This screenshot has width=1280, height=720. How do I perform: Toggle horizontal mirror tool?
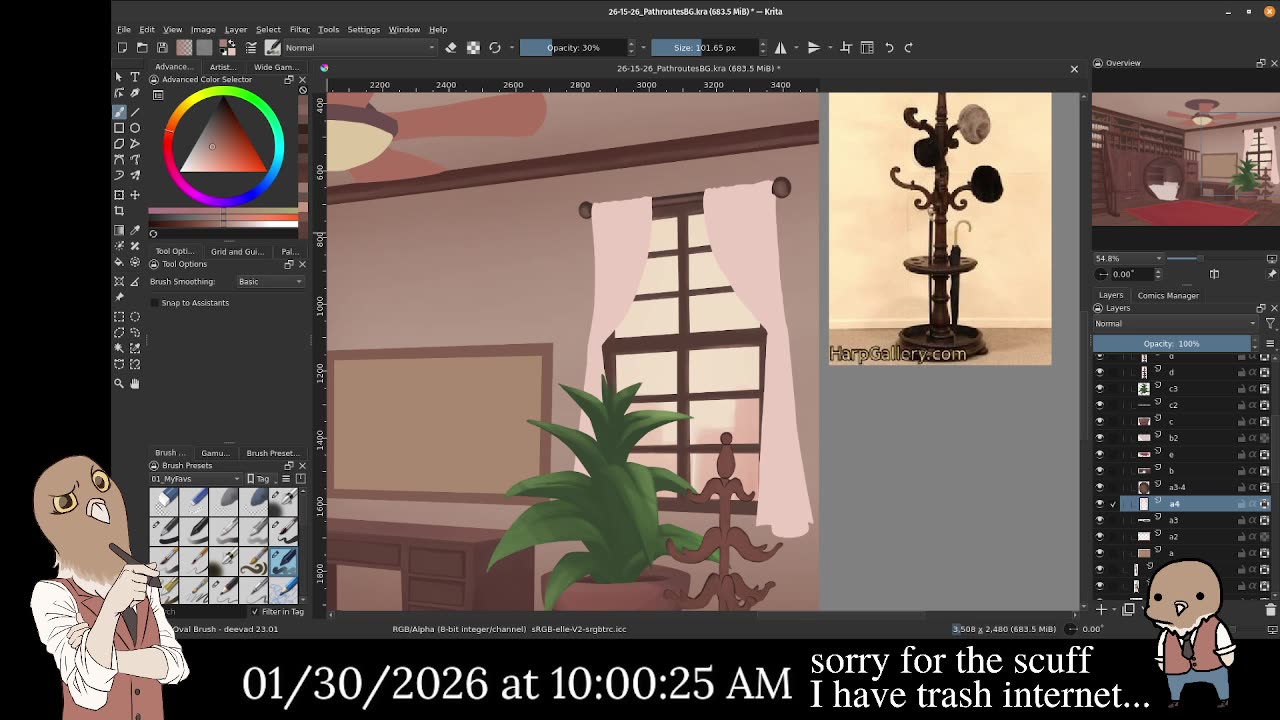click(780, 47)
